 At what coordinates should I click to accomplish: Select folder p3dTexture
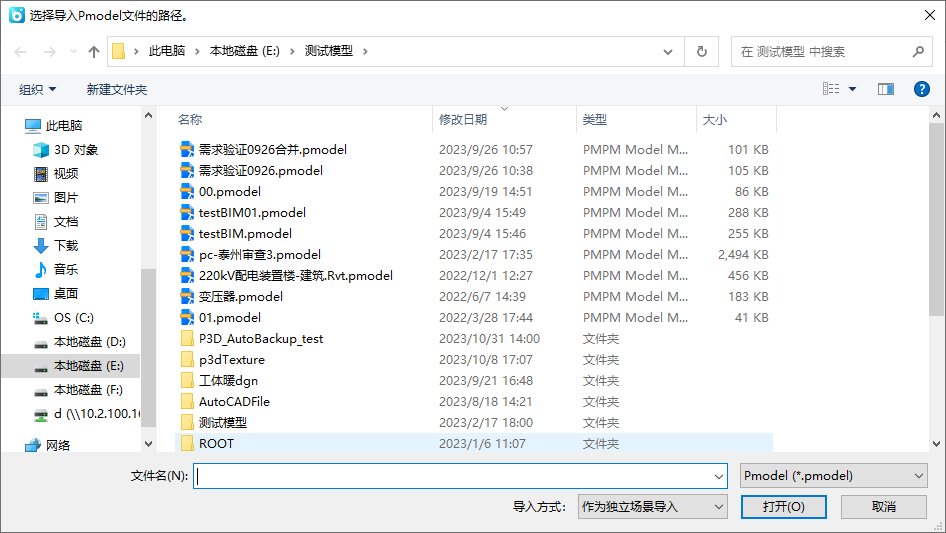232,360
